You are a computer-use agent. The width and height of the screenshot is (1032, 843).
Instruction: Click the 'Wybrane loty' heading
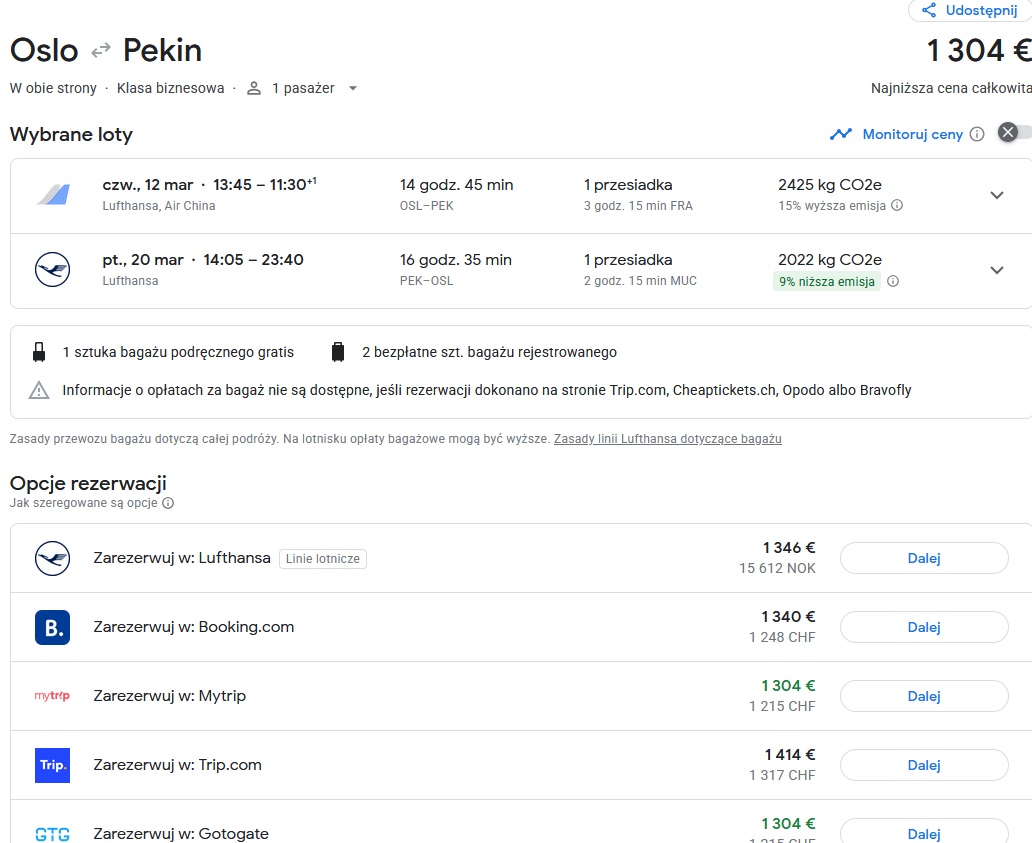pyautogui.click(x=71, y=134)
